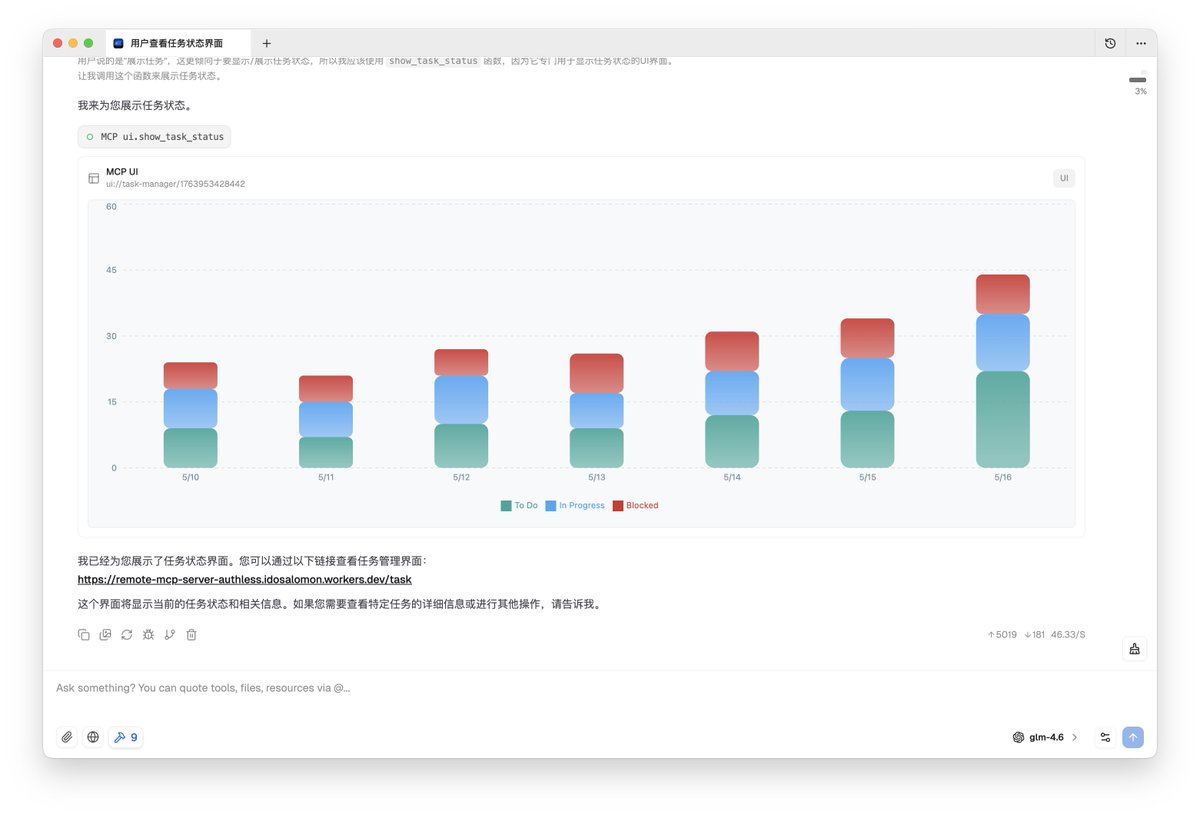Select the 用户查看任务状态界面 tab
Screen dimensions: 1200x815
176,43
